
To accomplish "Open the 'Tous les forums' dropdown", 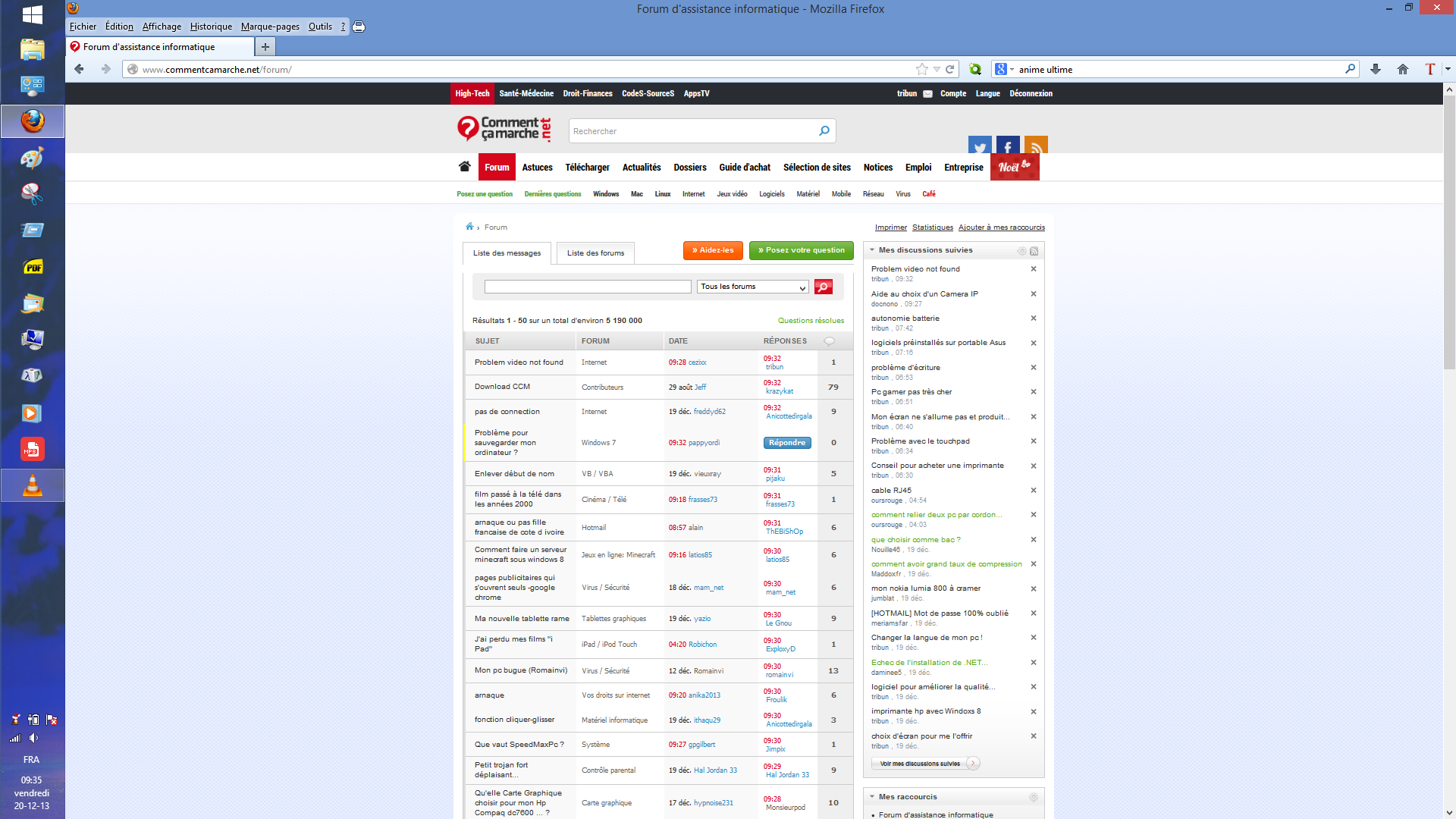I will coord(752,287).
